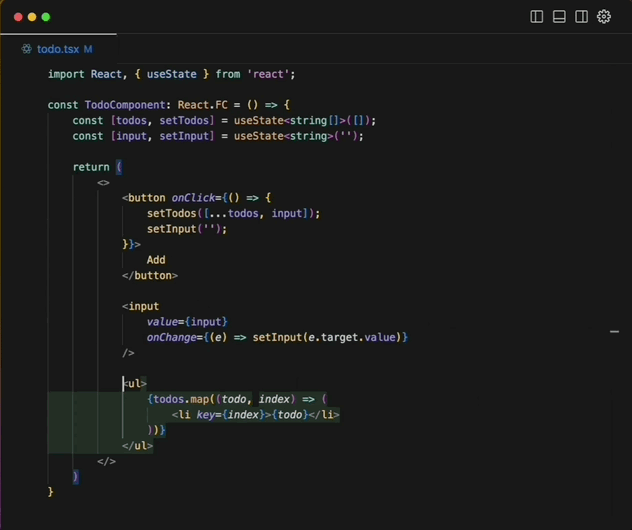
Task: Click the Add button label text
Action: pyautogui.click(x=156, y=260)
